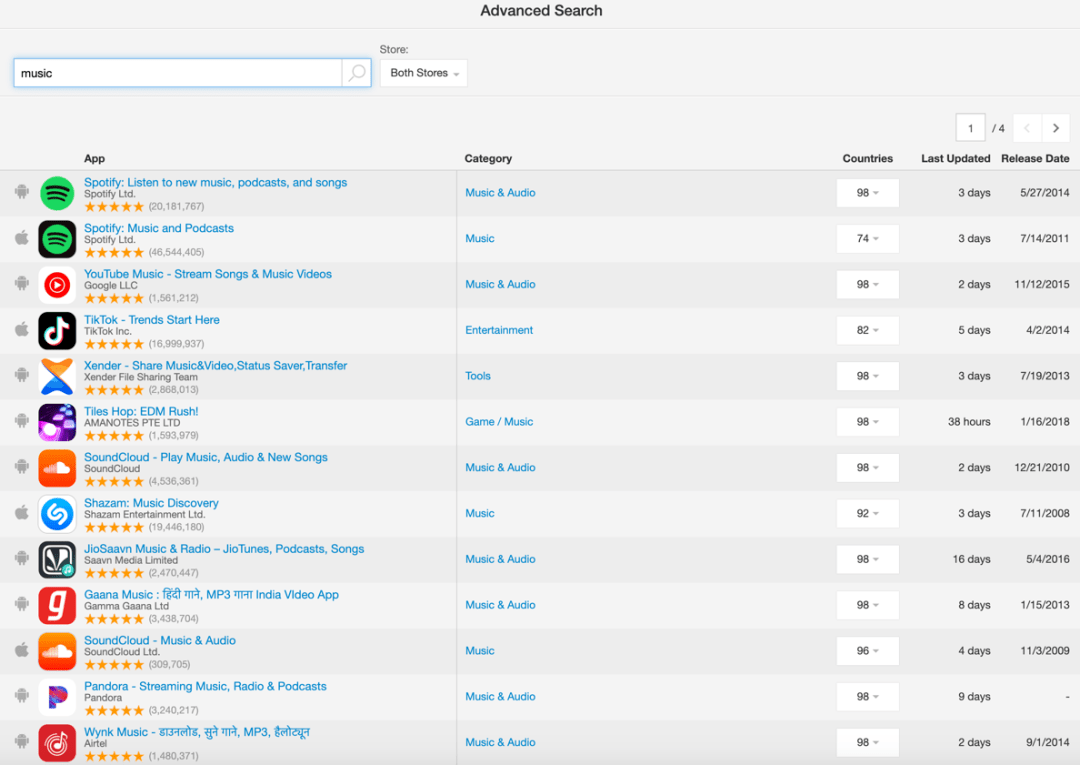Open the Spotify Listen to new music app icon

pos(57,193)
